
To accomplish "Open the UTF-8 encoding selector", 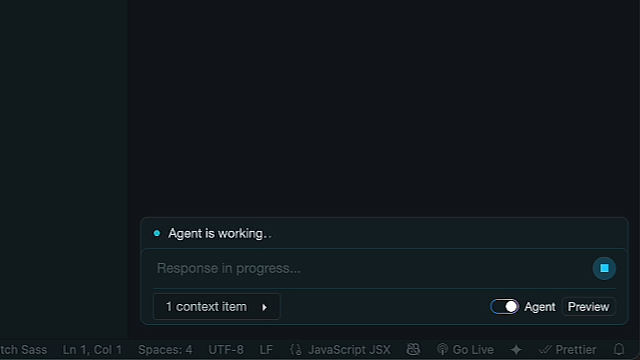I will pos(226,349).
